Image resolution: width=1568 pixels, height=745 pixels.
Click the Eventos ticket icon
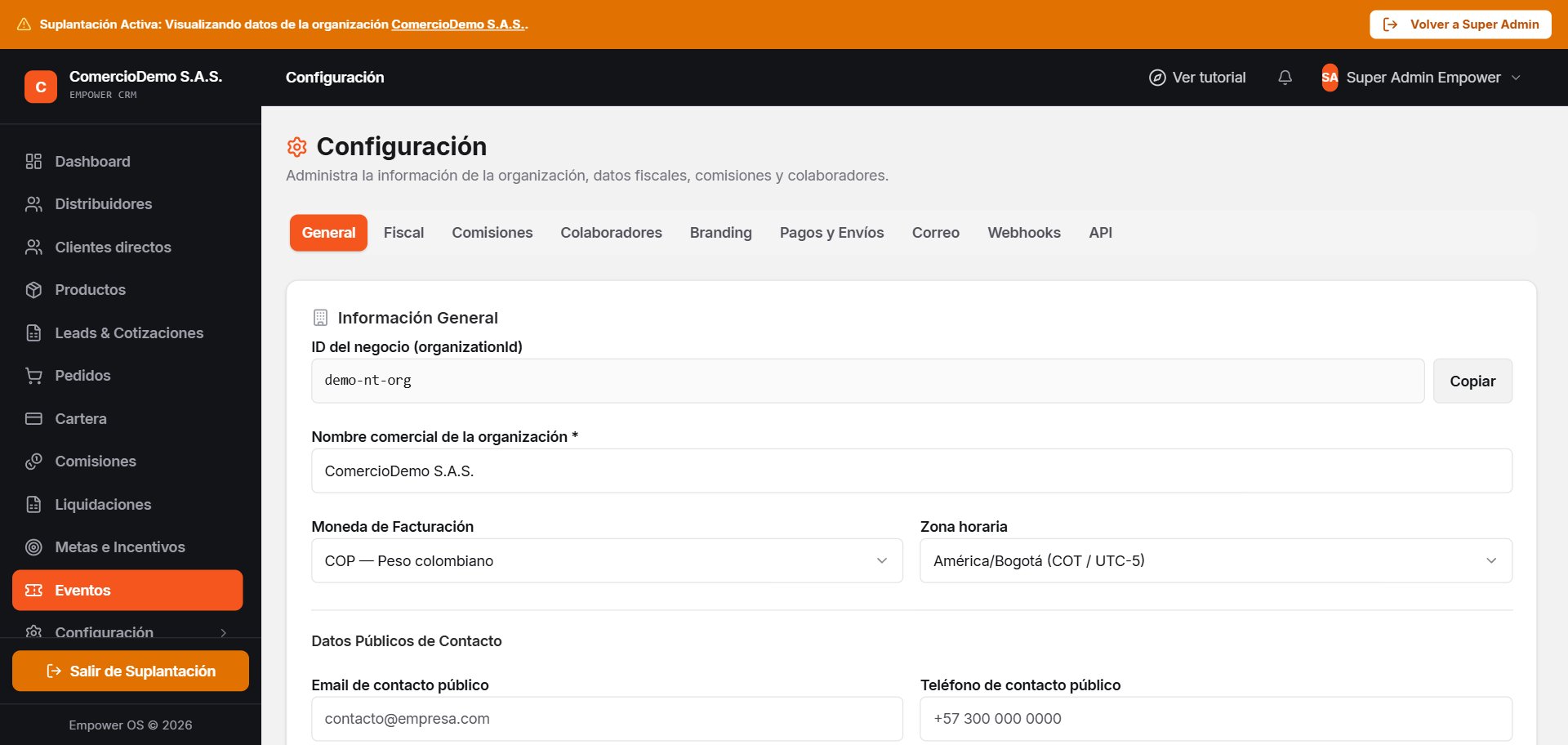coord(33,591)
